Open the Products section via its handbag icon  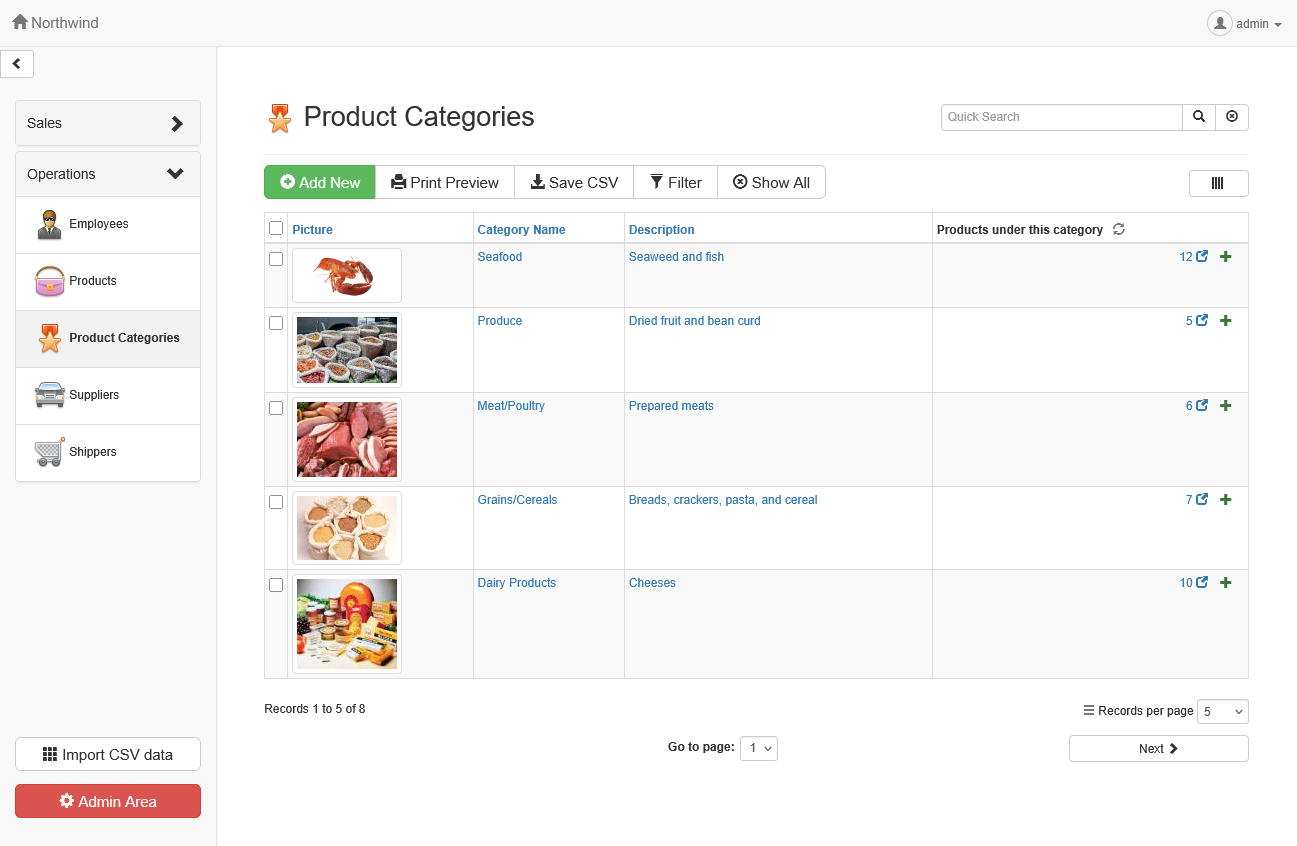tap(48, 281)
